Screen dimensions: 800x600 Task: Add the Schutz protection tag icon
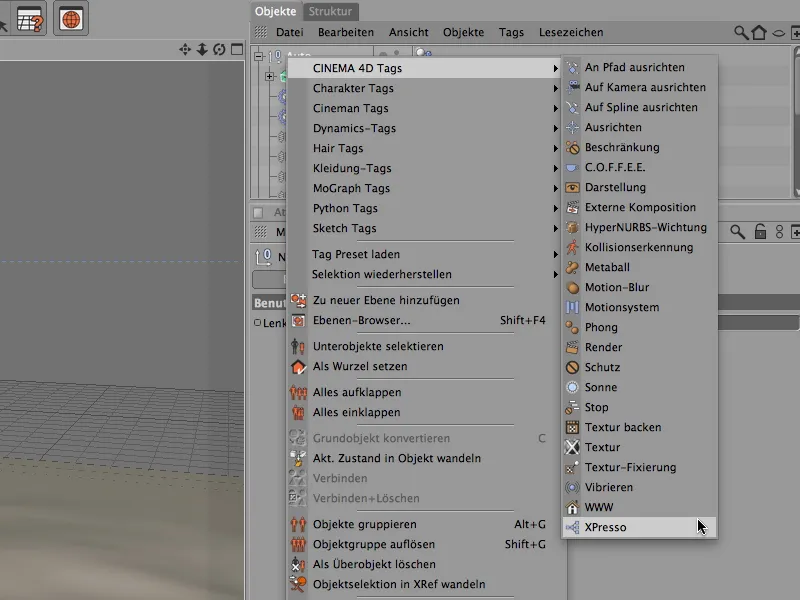click(572, 367)
